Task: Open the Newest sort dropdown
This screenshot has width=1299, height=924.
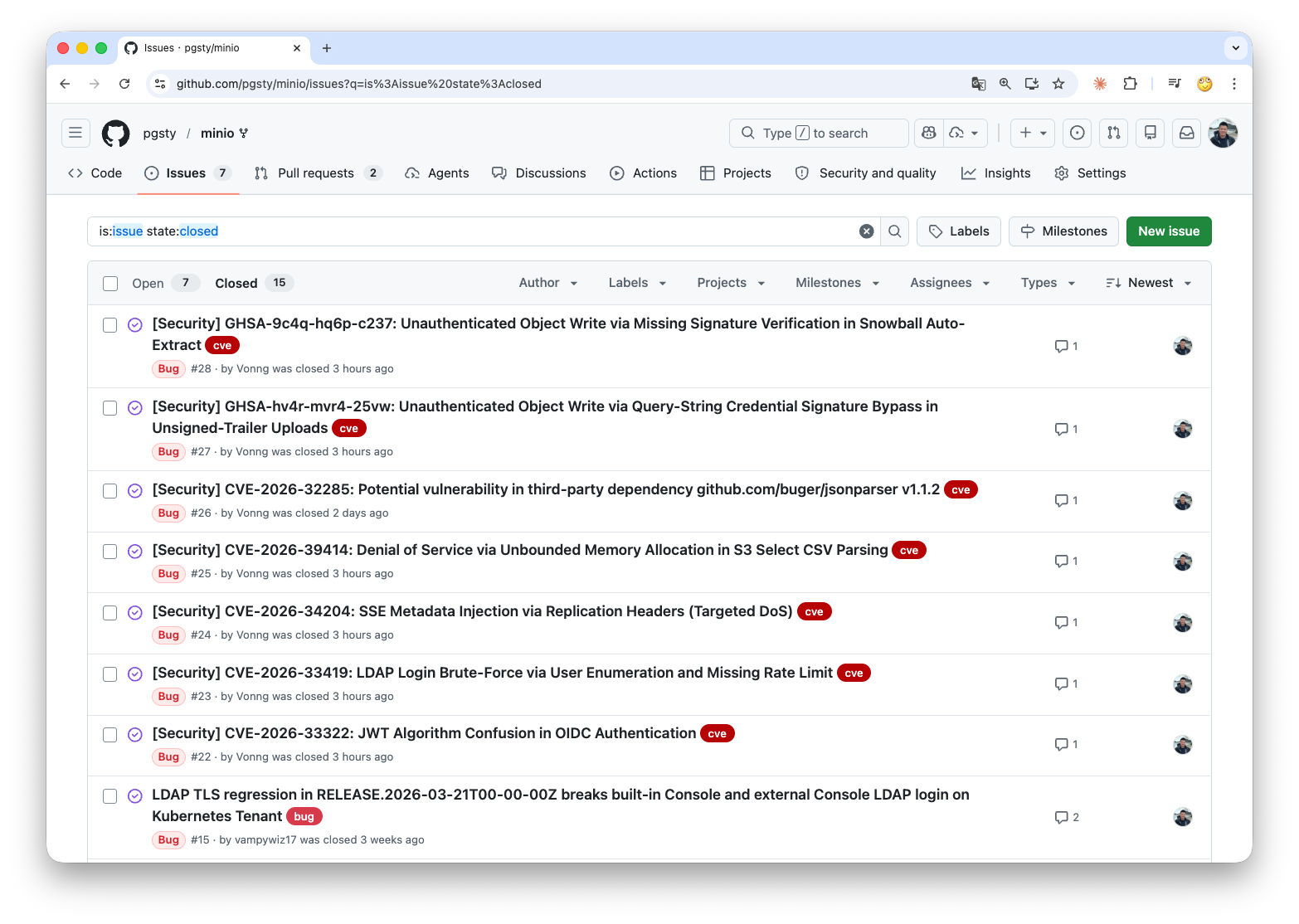Action: [x=1149, y=283]
